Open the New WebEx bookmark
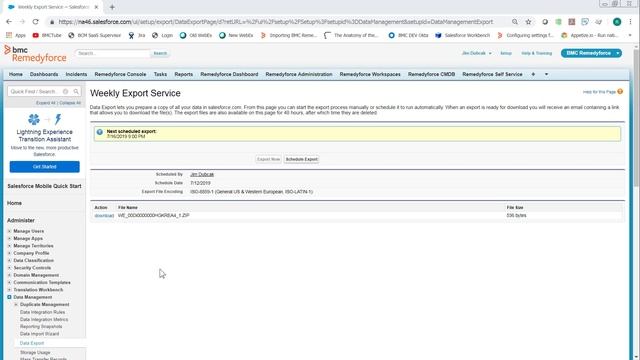Viewport: 640px width, 360px height. 236,36
